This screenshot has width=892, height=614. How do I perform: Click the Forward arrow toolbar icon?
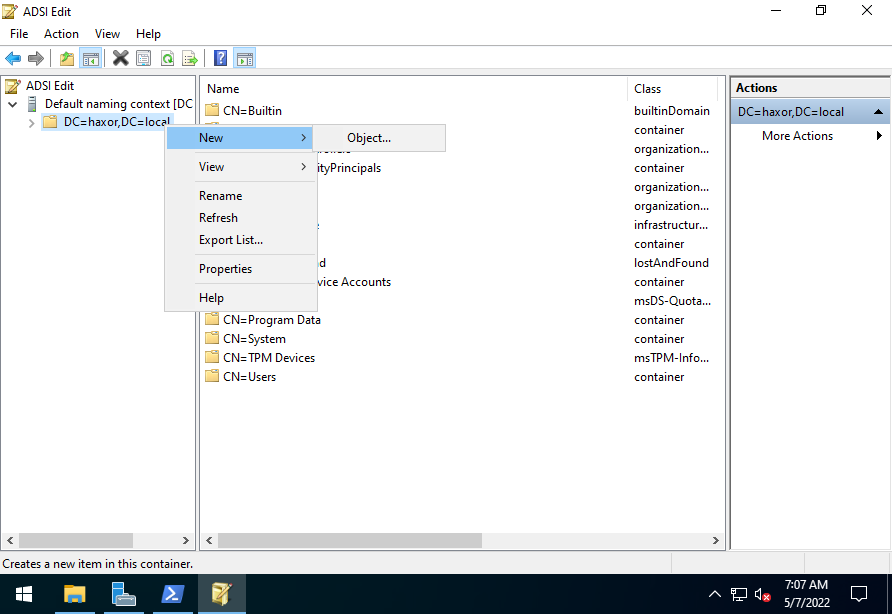click(x=36, y=58)
